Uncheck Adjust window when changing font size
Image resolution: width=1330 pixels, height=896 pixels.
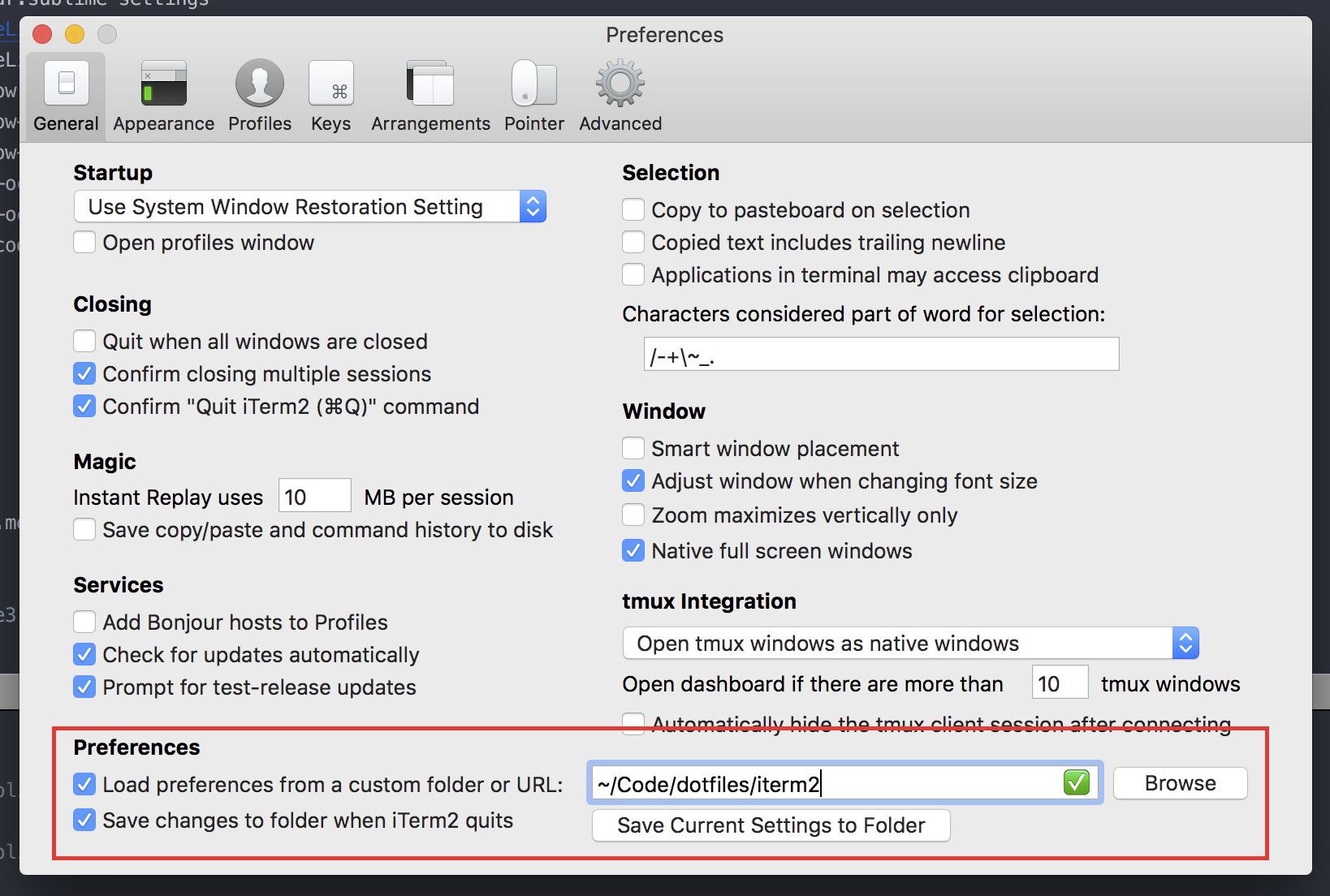point(633,481)
